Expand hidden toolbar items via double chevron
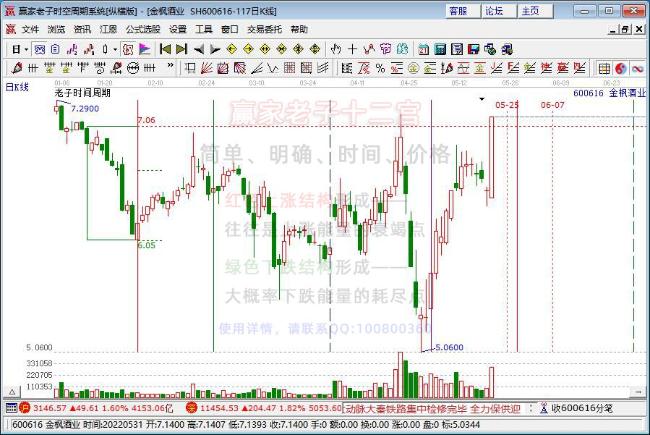This screenshot has width=650, height=435. 170,66
